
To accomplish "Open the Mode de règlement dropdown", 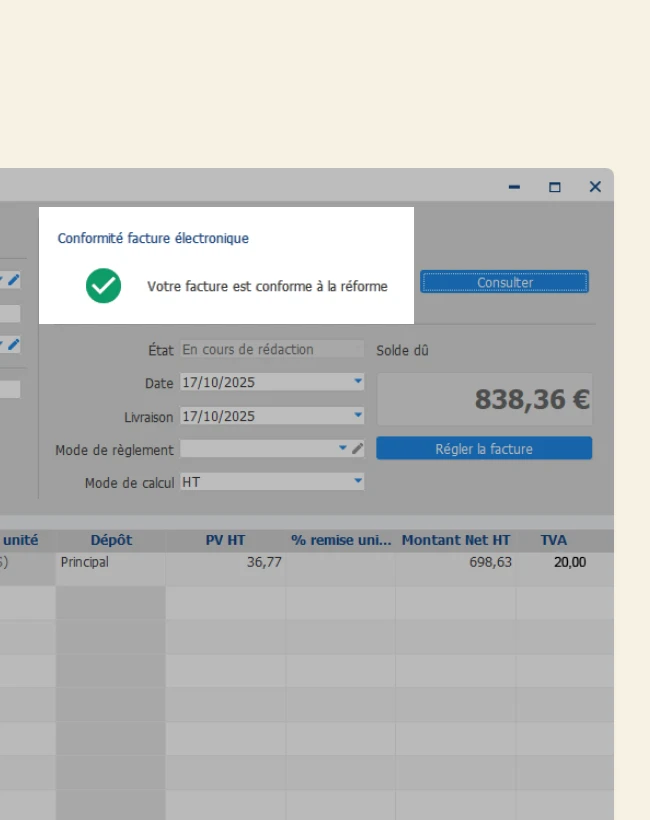I will tap(343, 449).
